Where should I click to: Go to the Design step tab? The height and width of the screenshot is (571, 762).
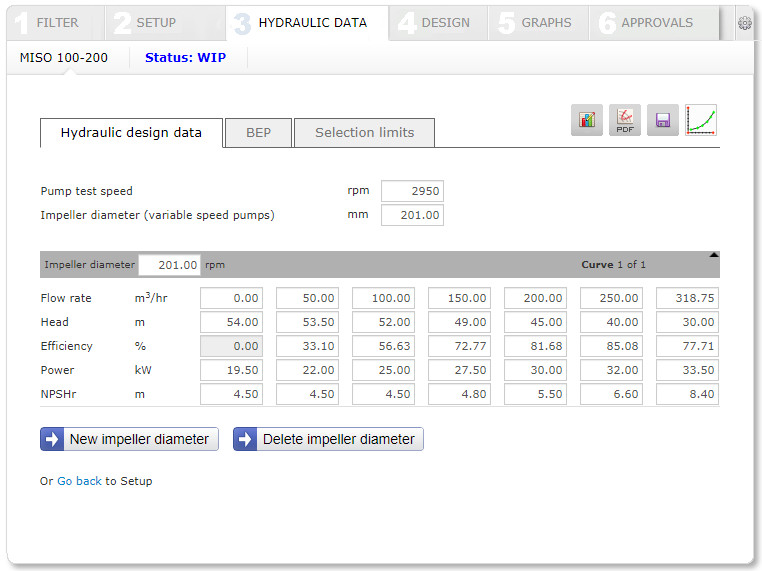click(x=435, y=22)
